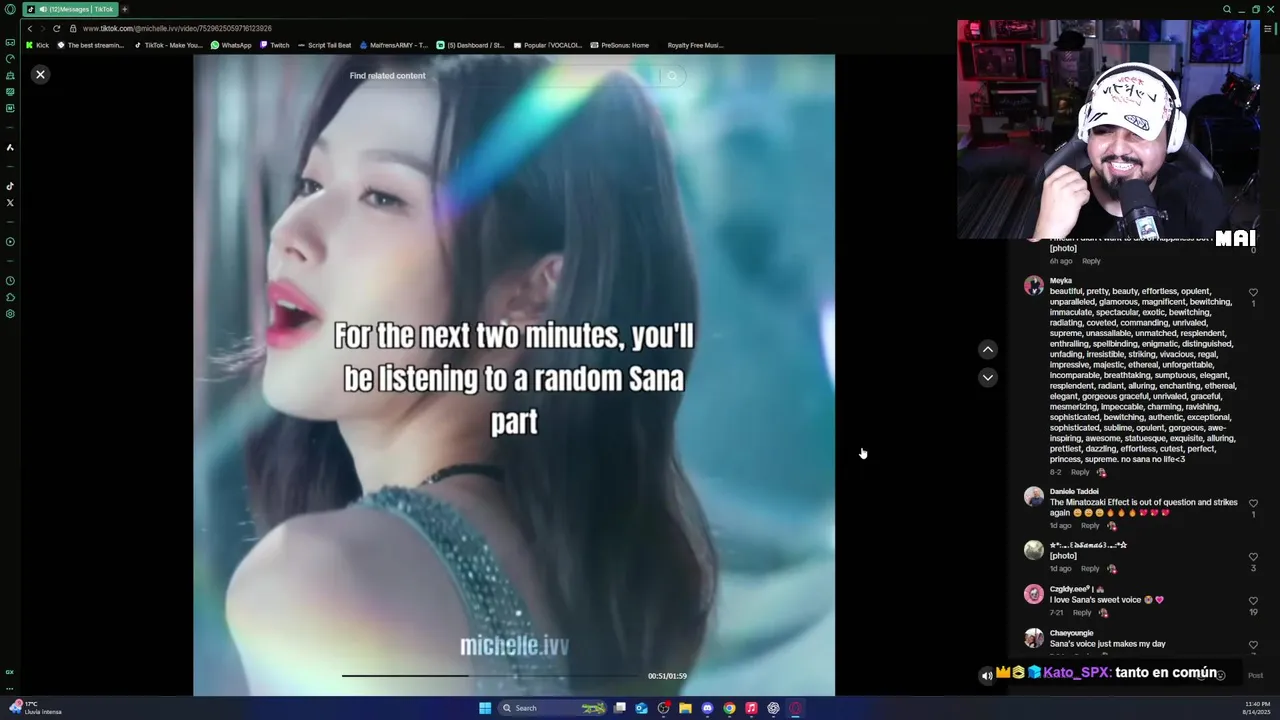1280x720 pixels.
Task: Select the Messages TikTok tab
Action: [x=70, y=9]
